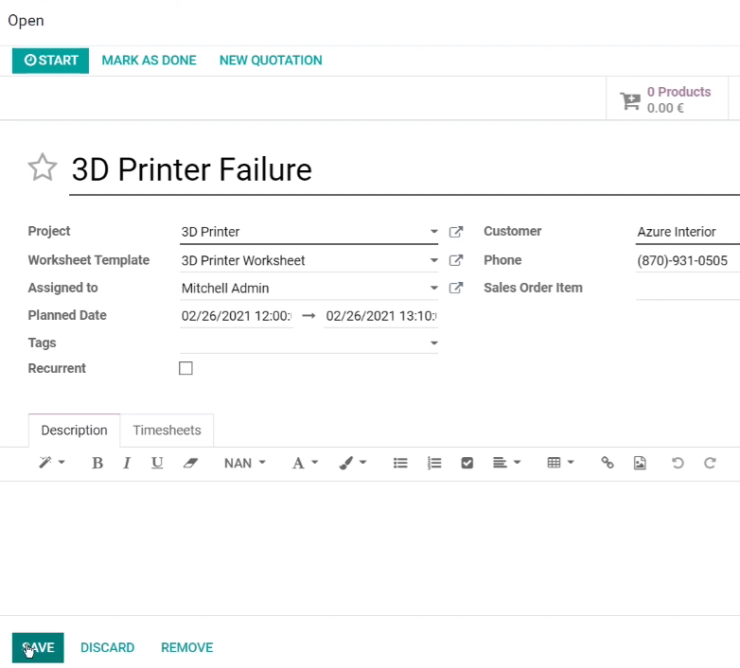
Task: Toggle bold formatting in description editor
Action: coord(98,463)
